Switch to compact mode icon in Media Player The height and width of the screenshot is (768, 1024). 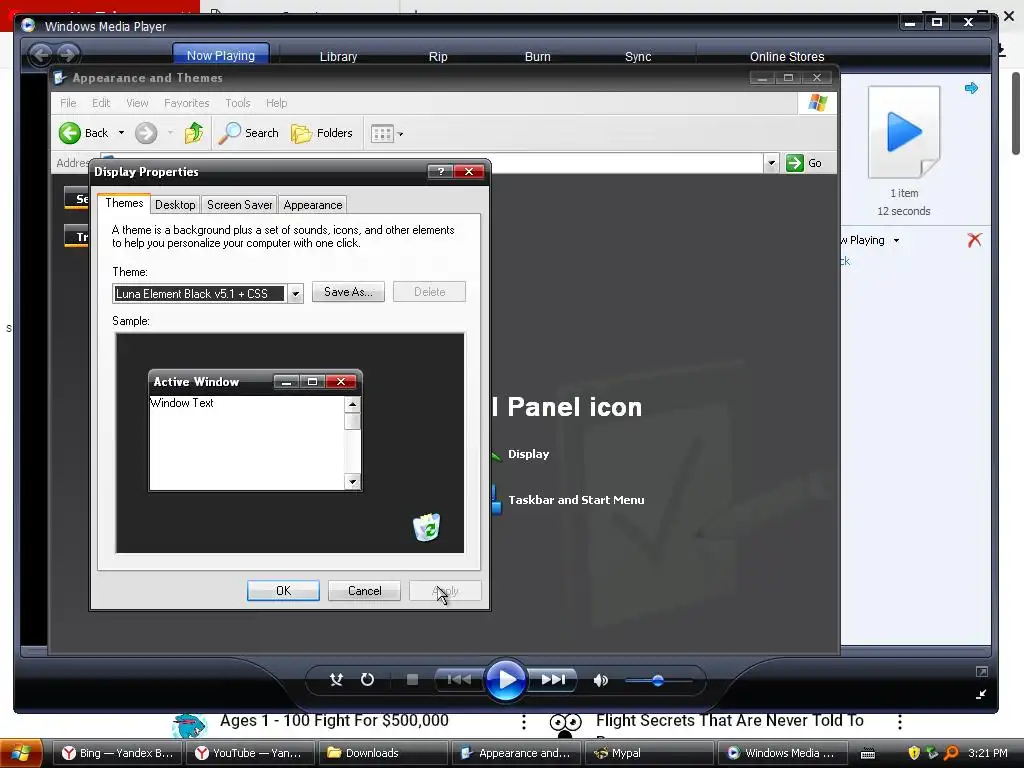click(981, 694)
